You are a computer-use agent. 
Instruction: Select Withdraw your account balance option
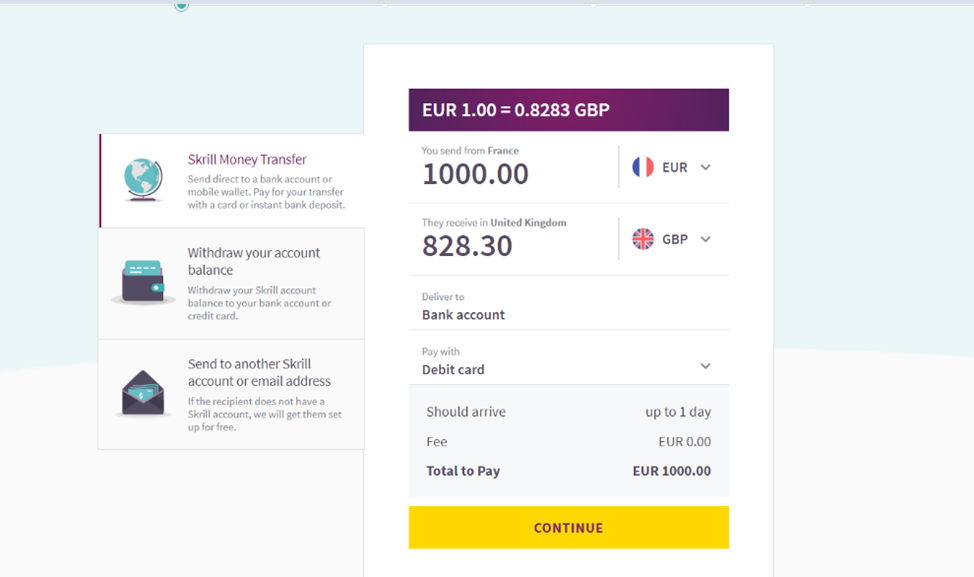[x=254, y=262]
